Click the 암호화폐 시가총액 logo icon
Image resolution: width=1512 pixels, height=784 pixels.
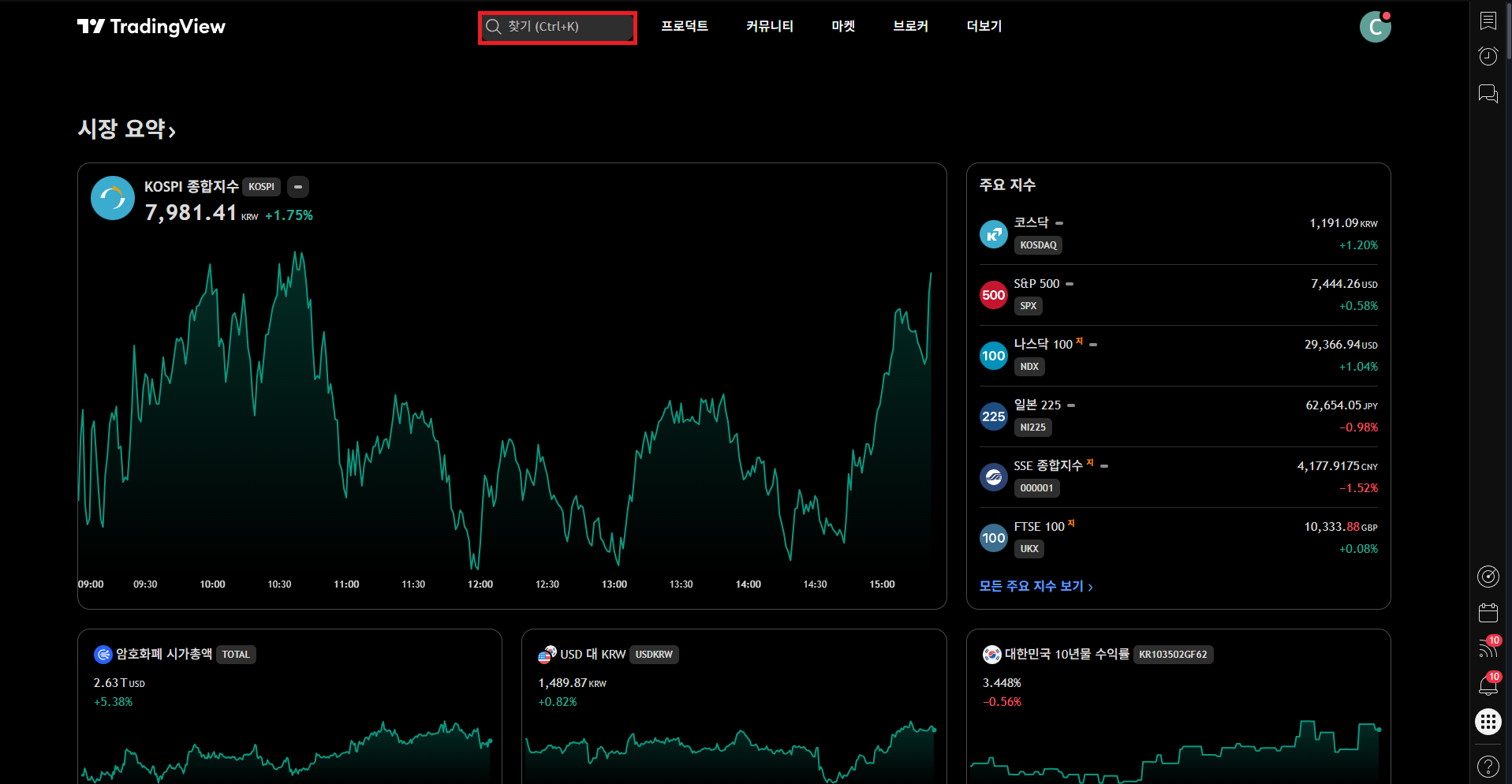coord(103,655)
